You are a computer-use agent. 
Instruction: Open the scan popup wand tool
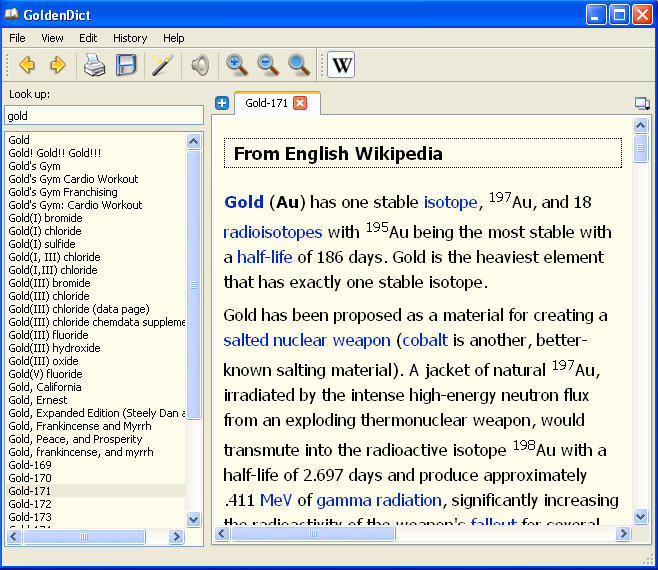162,65
